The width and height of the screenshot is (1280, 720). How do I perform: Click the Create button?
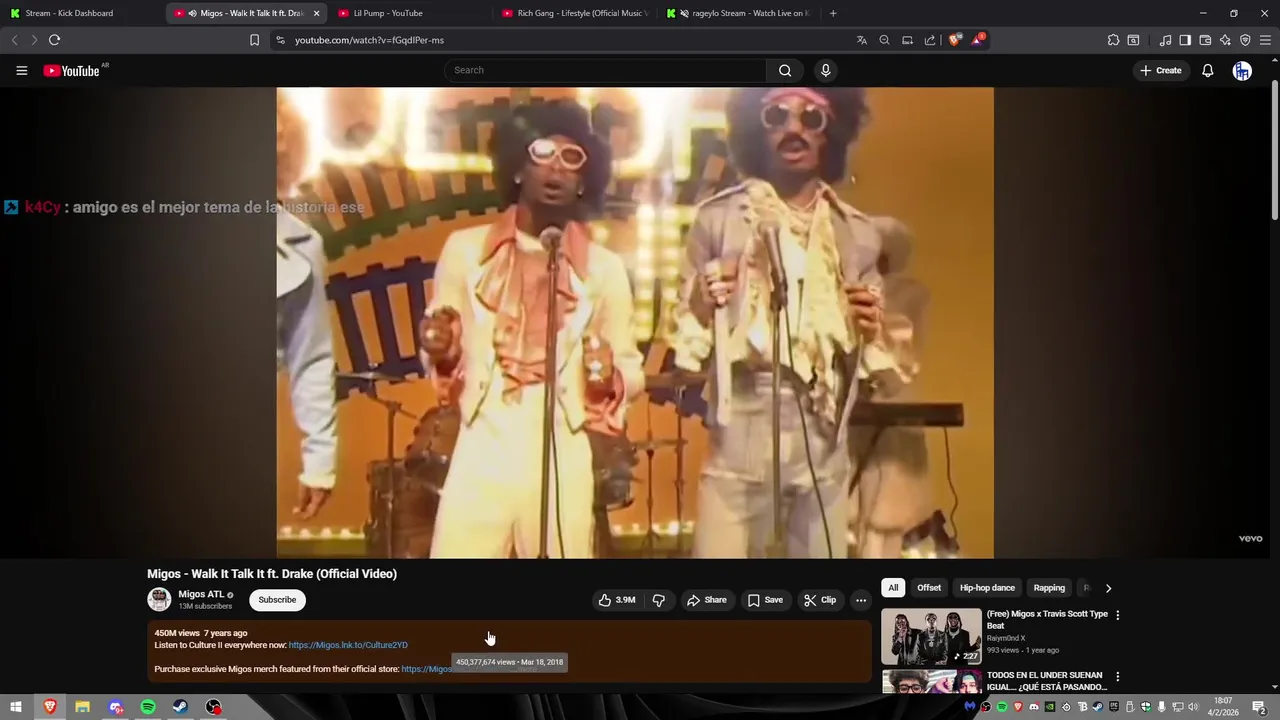(1160, 70)
